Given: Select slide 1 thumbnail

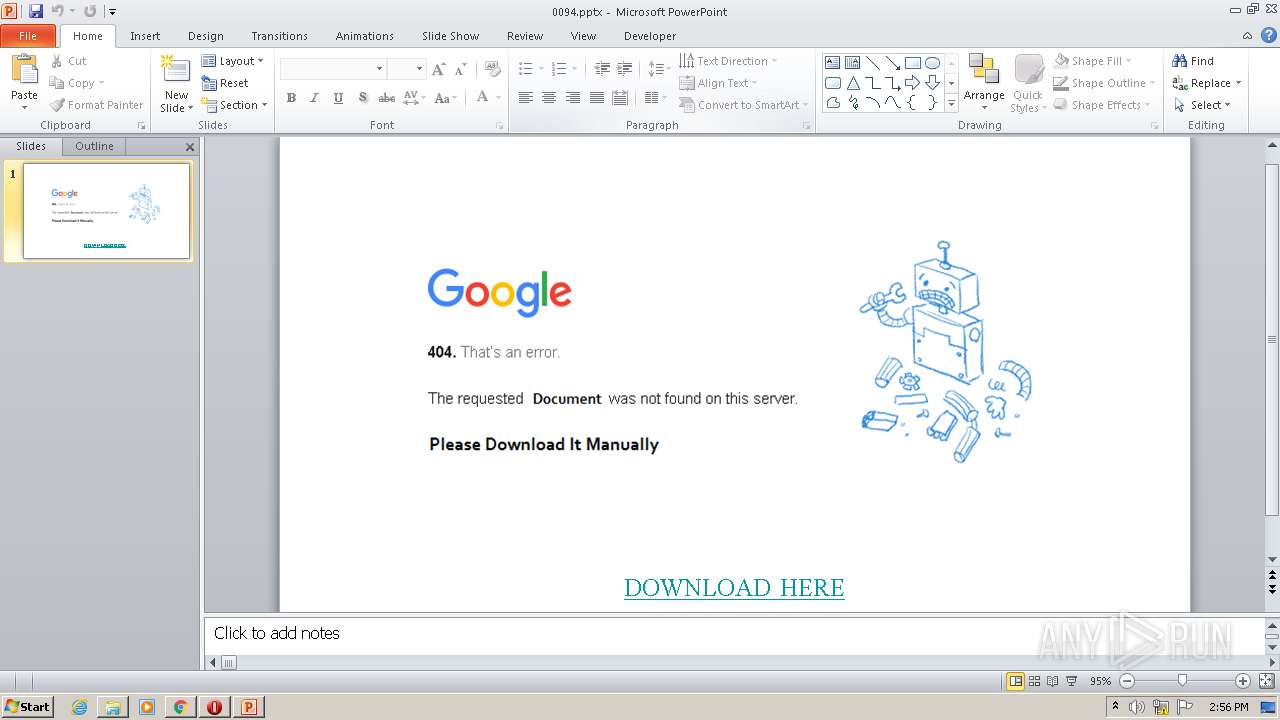Looking at the screenshot, I should tap(106, 211).
